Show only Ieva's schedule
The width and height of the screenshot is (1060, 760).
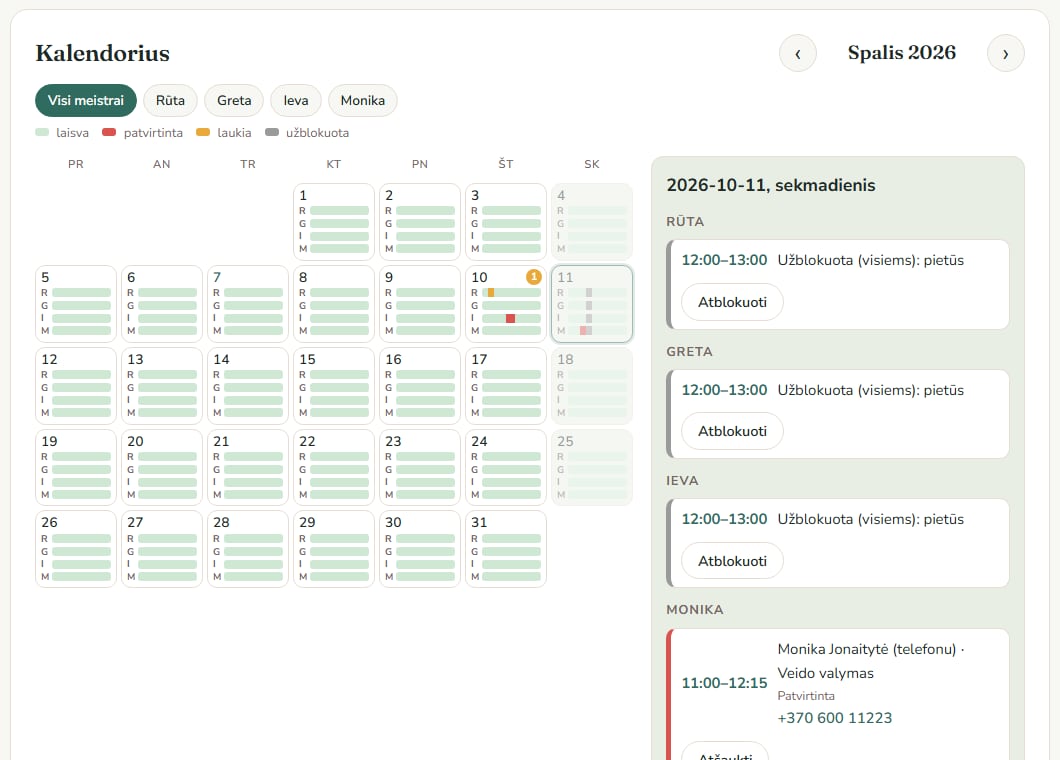(x=296, y=100)
